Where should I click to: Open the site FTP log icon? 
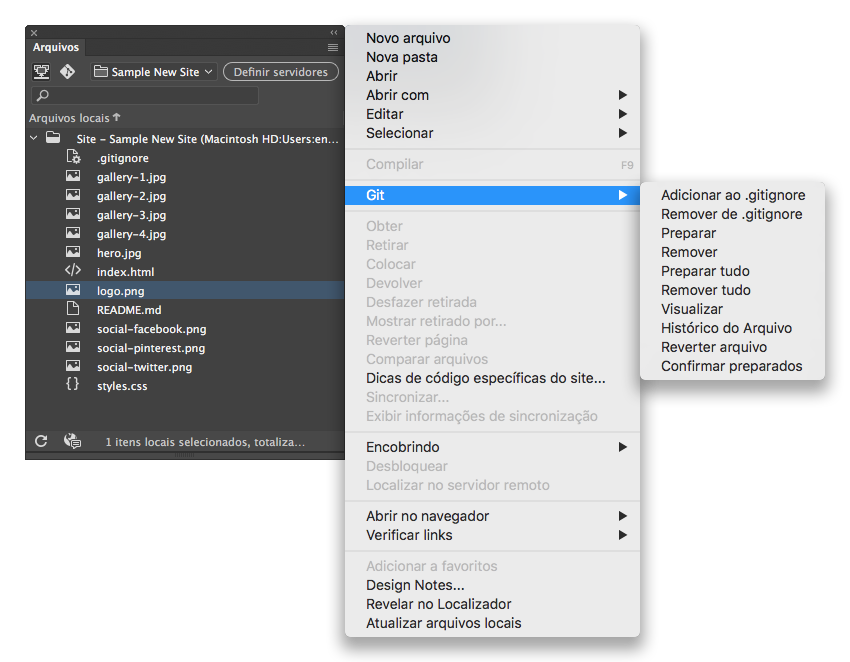click(x=72, y=441)
